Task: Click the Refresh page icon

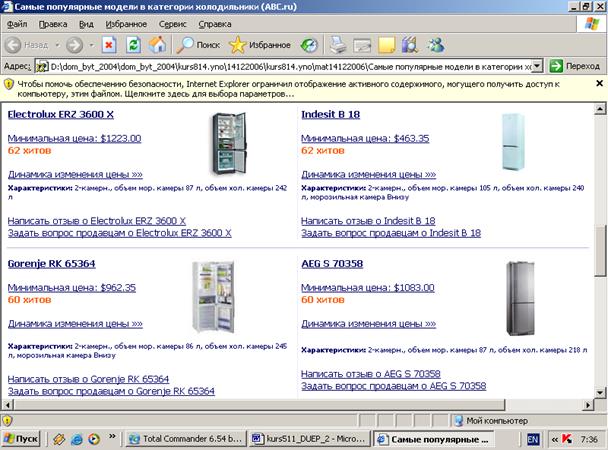Action: tap(132, 44)
